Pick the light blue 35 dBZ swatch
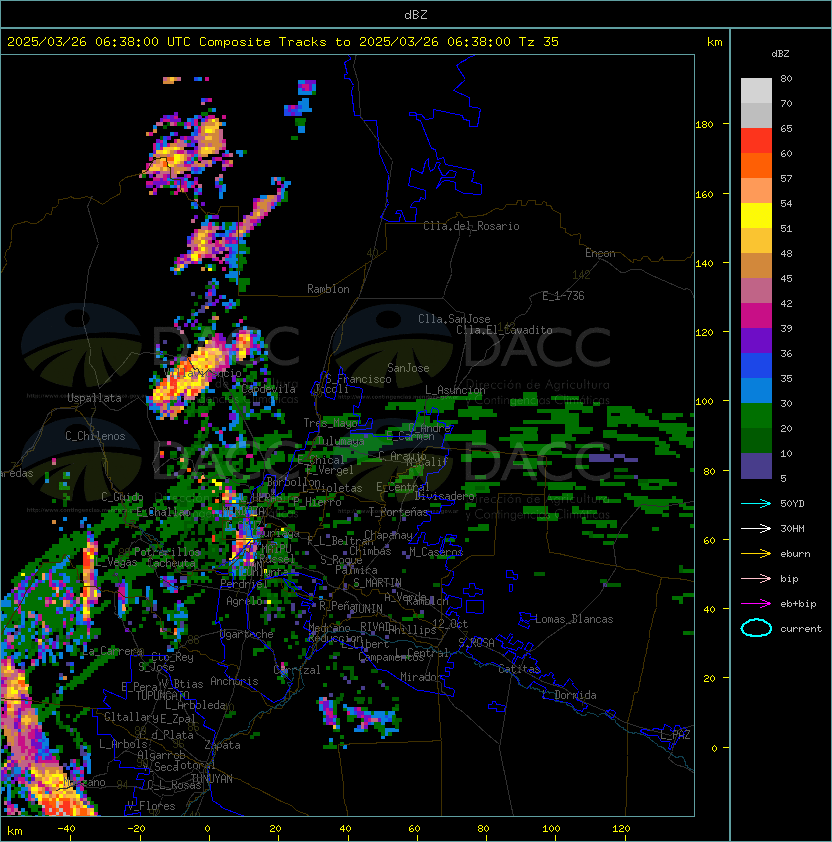 [x=756, y=390]
